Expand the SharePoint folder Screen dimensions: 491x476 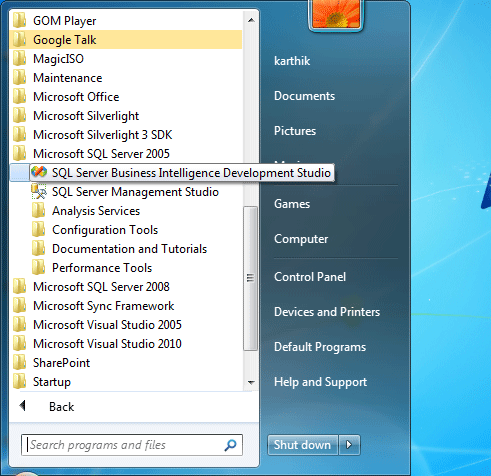(61, 363)
